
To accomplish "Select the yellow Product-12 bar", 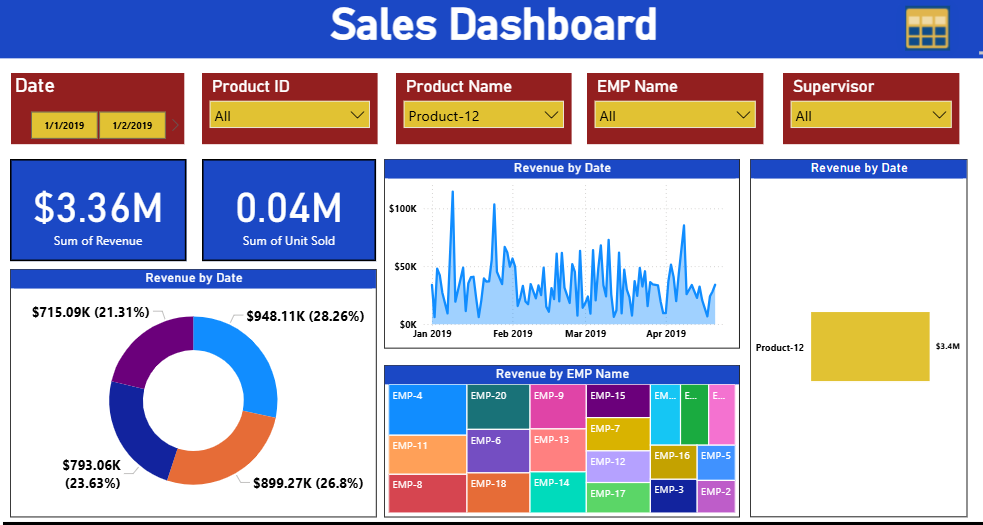I will pyautogui.click(x=870, y=346).
